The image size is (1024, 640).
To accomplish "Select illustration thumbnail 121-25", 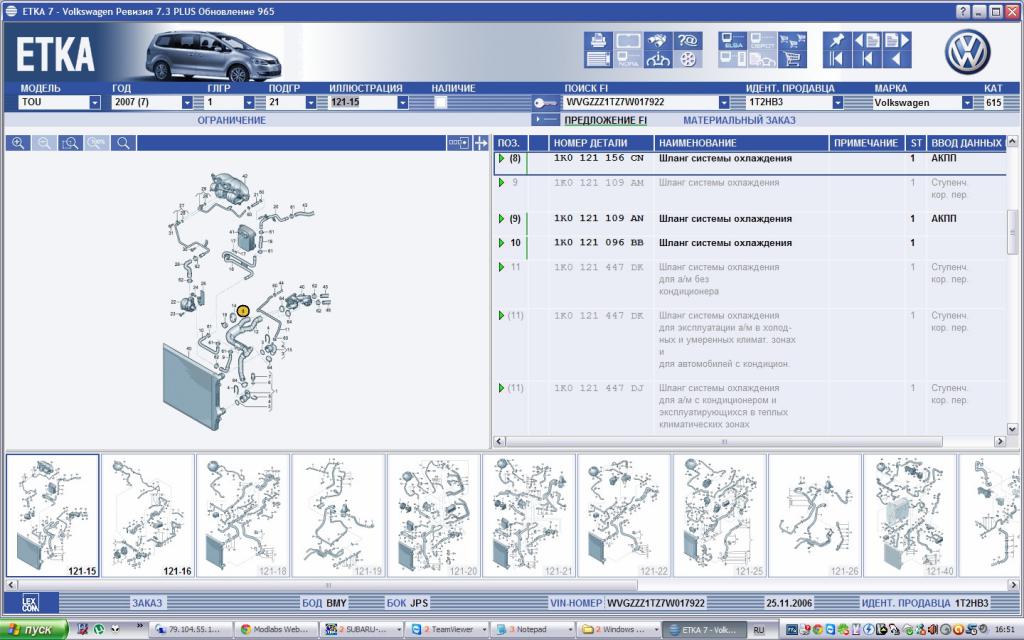I will pyautogui.click(x=719, y=516).
